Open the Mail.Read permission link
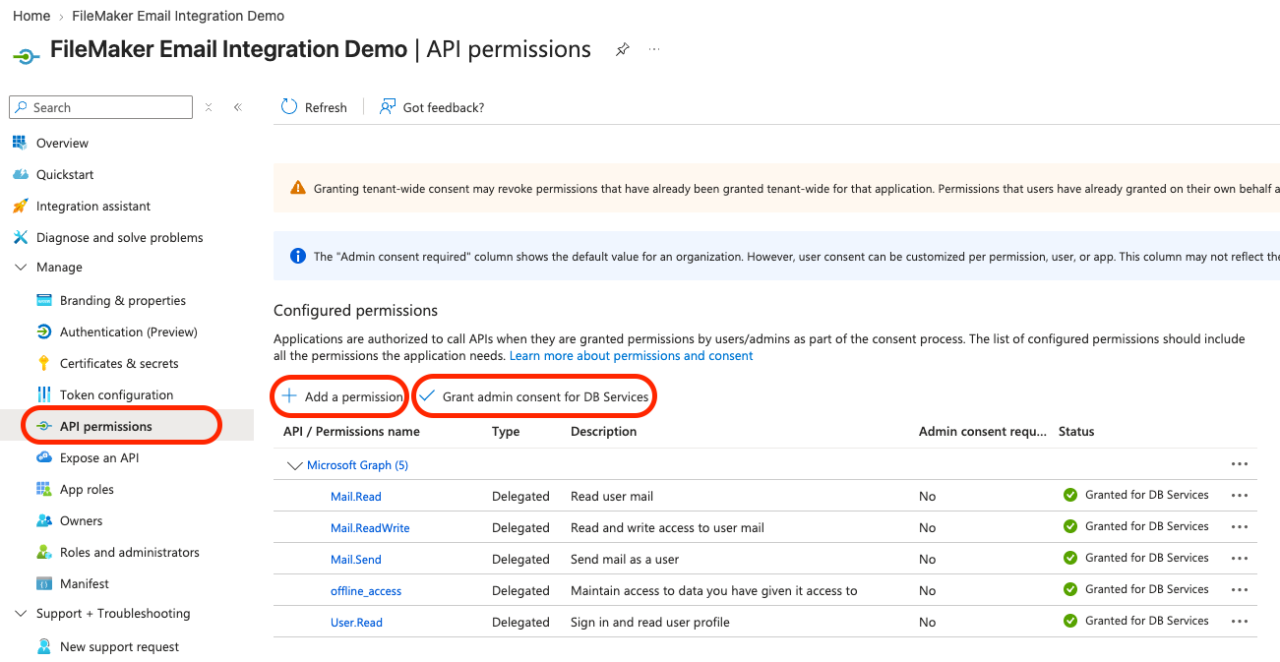Viewport: 1280px width, 662px height. point(356,497)
